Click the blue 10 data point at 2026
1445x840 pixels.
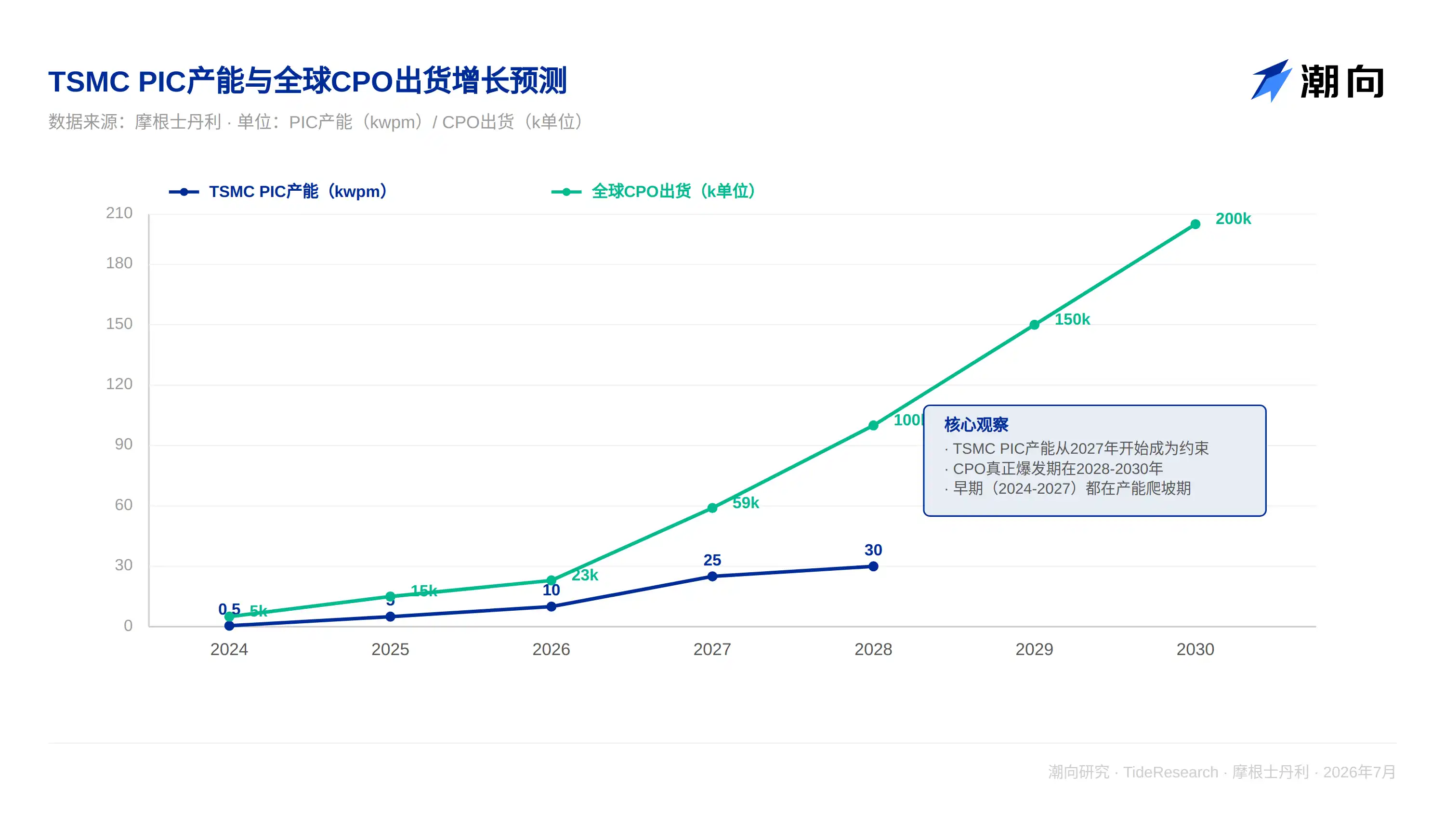551,606
